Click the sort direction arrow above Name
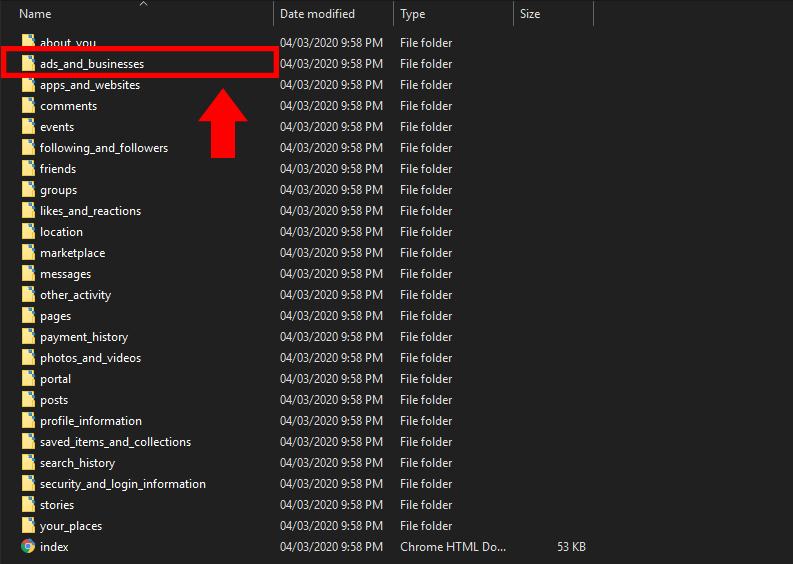Screen dimensions: 793x564 (x=144, y=4)
